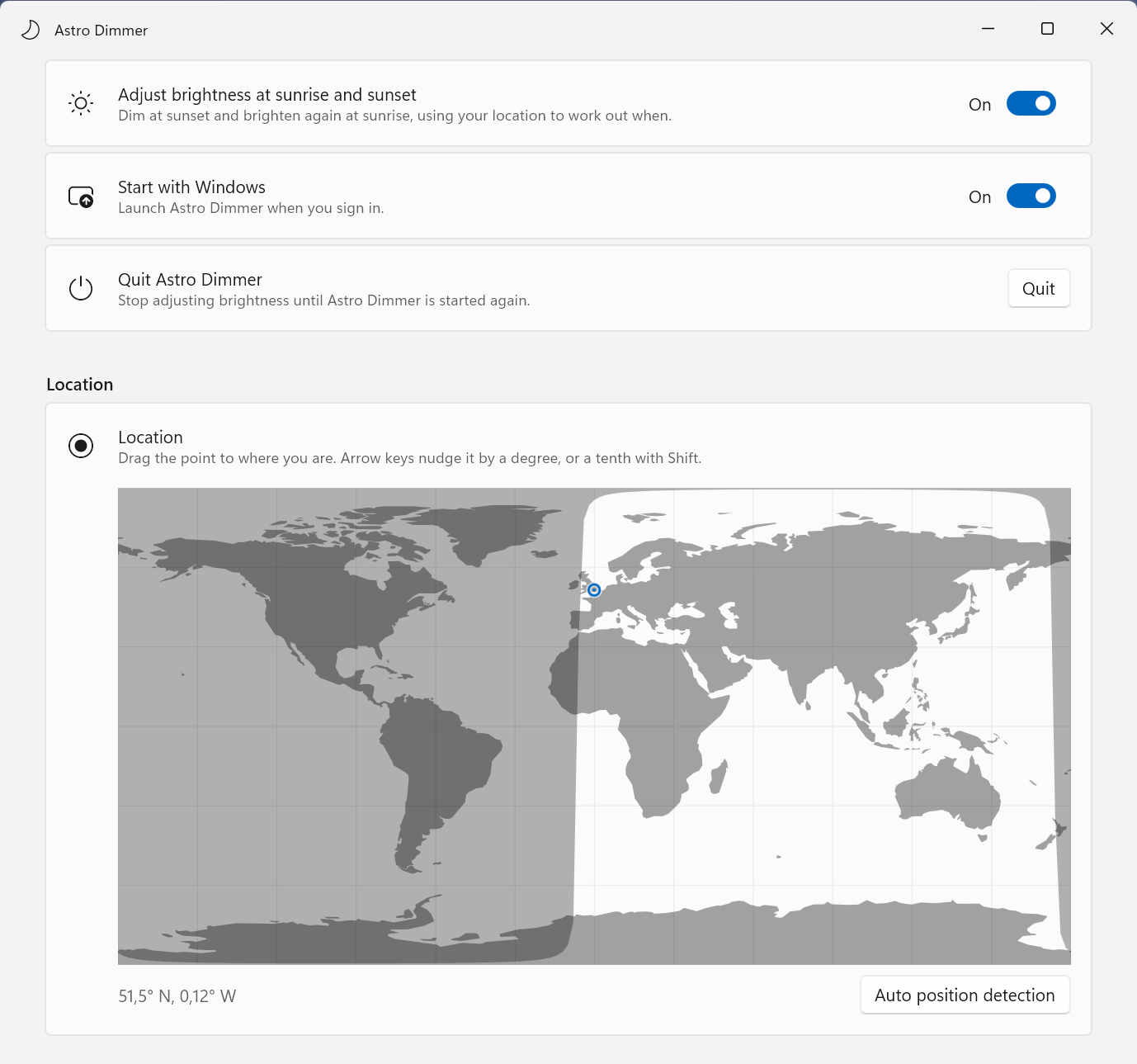The width and height of the screenshot is (1137, 1064).
Task: Click the Start with Windows title text
Action: (192, 187)
